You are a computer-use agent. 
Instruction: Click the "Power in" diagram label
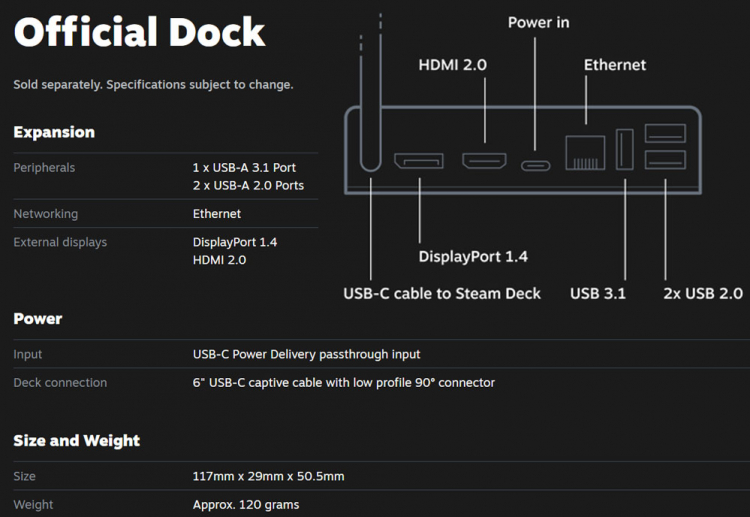click(x=541, y=22)
